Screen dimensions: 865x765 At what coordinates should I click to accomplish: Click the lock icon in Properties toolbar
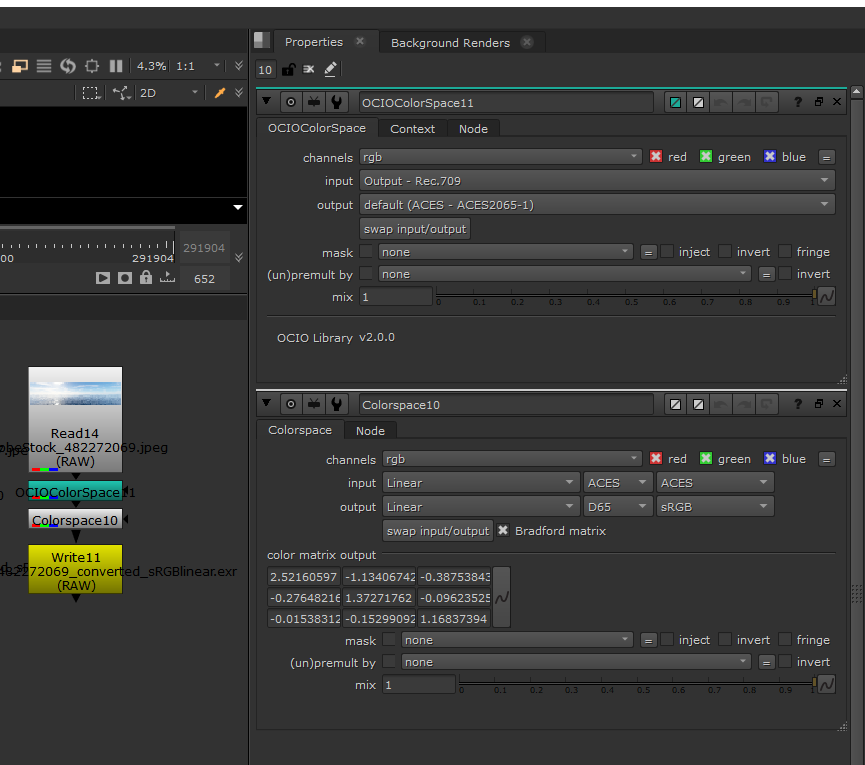[x=288, y=70]
